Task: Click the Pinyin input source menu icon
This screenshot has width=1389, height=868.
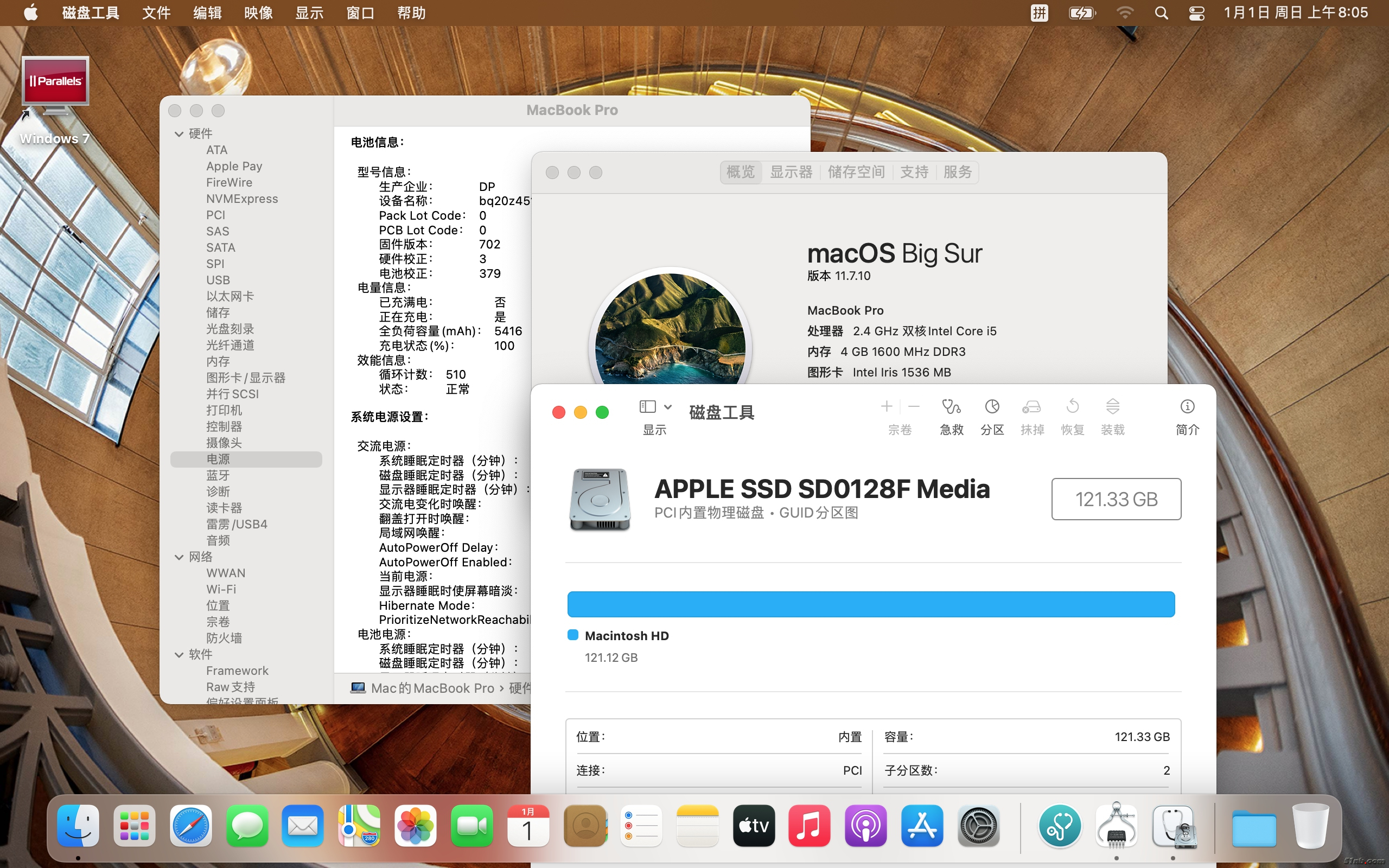Action: 1039,12
